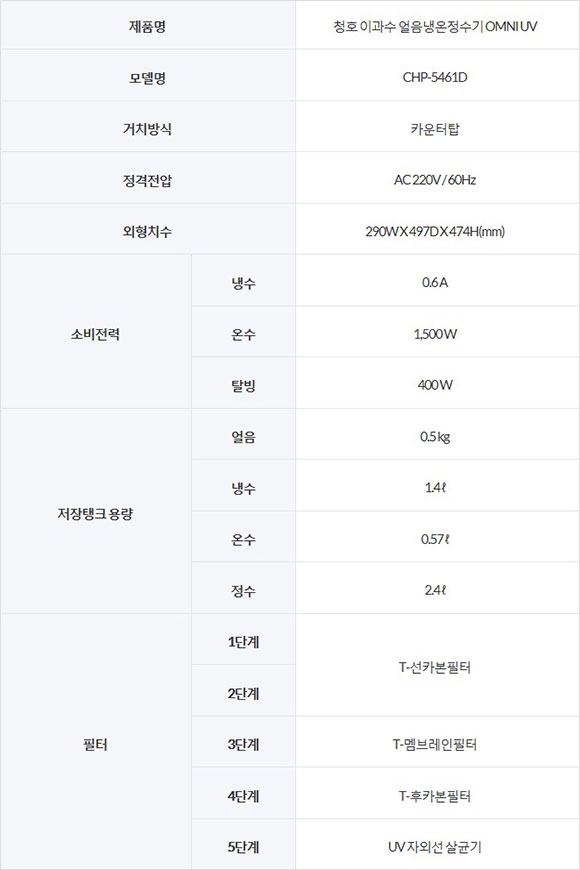Click the T-멤브레인필터 filter name
This screenshot has width=580, height=870.
coord(435,744)
